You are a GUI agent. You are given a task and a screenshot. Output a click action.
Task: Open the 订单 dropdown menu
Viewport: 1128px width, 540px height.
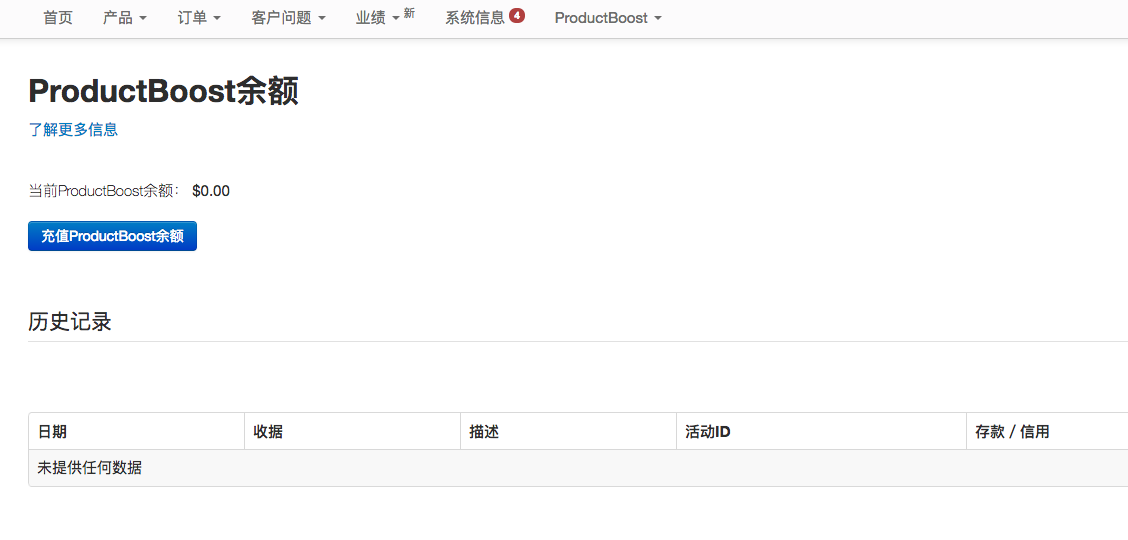[199, 18]
